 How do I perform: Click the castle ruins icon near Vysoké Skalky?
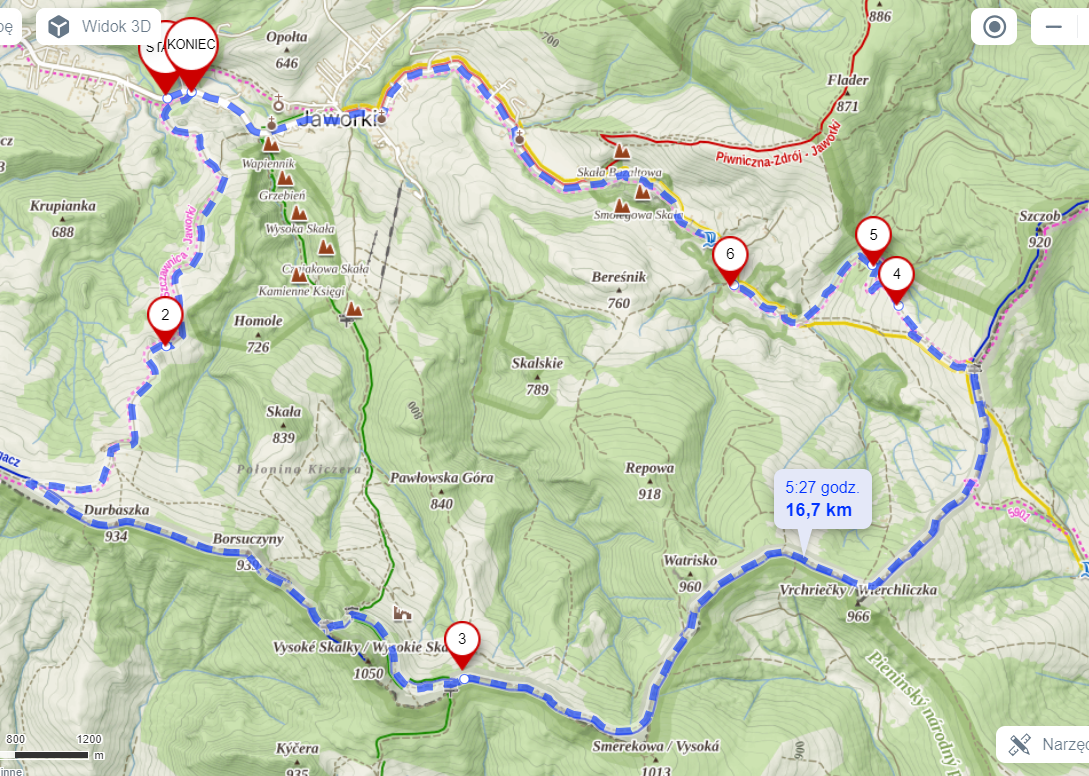coord(402,612)
